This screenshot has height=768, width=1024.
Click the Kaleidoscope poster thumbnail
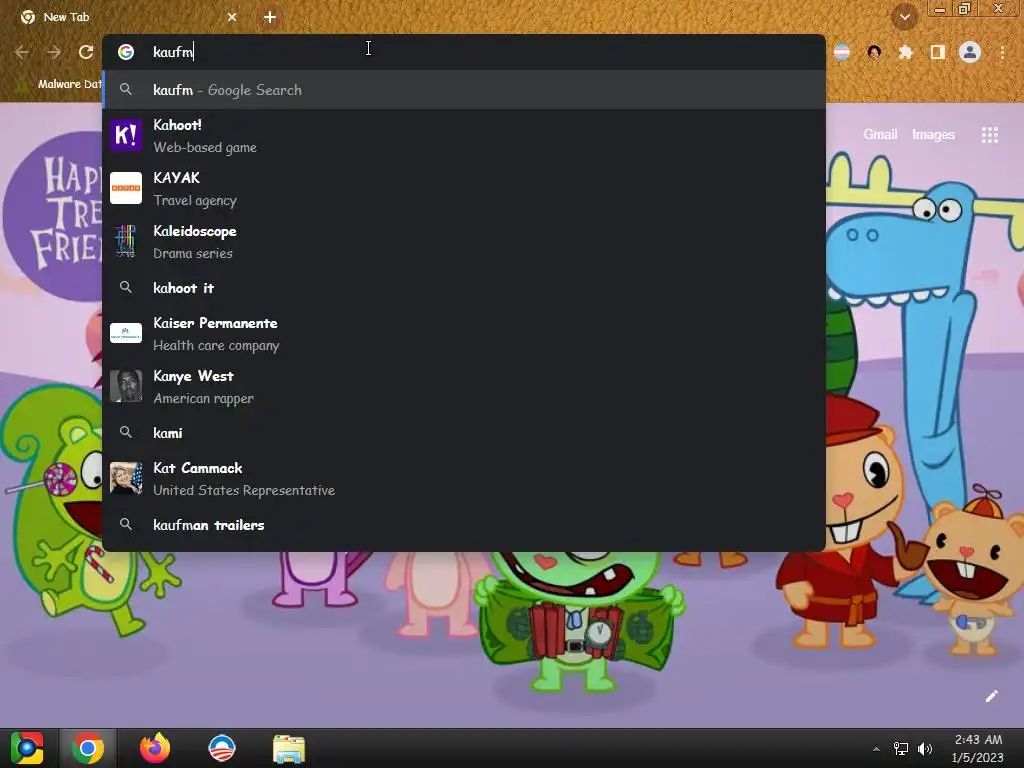pos(126,241)
